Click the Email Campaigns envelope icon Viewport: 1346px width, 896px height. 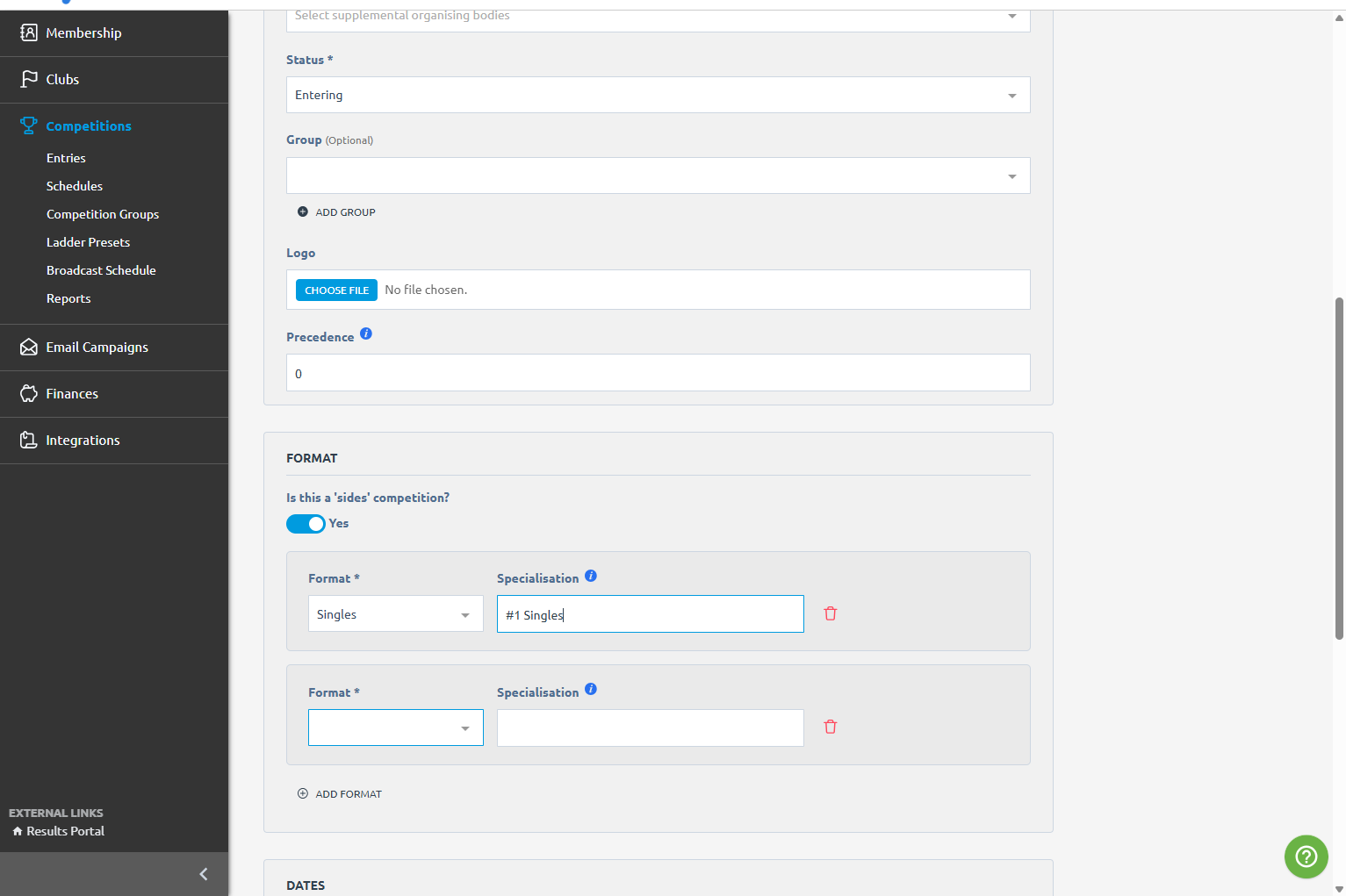coord(29,347)
